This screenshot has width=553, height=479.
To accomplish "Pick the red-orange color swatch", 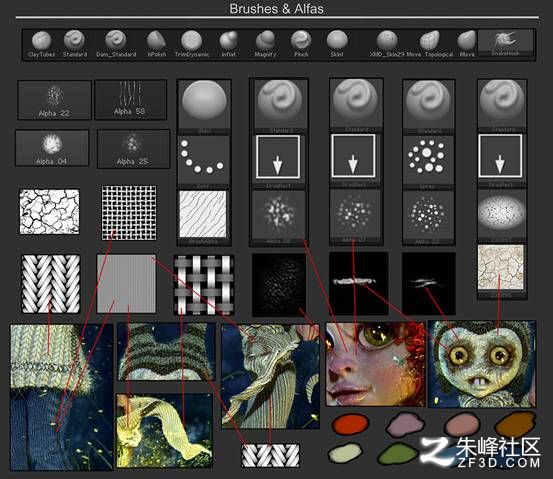I will (x=350, y=424).
